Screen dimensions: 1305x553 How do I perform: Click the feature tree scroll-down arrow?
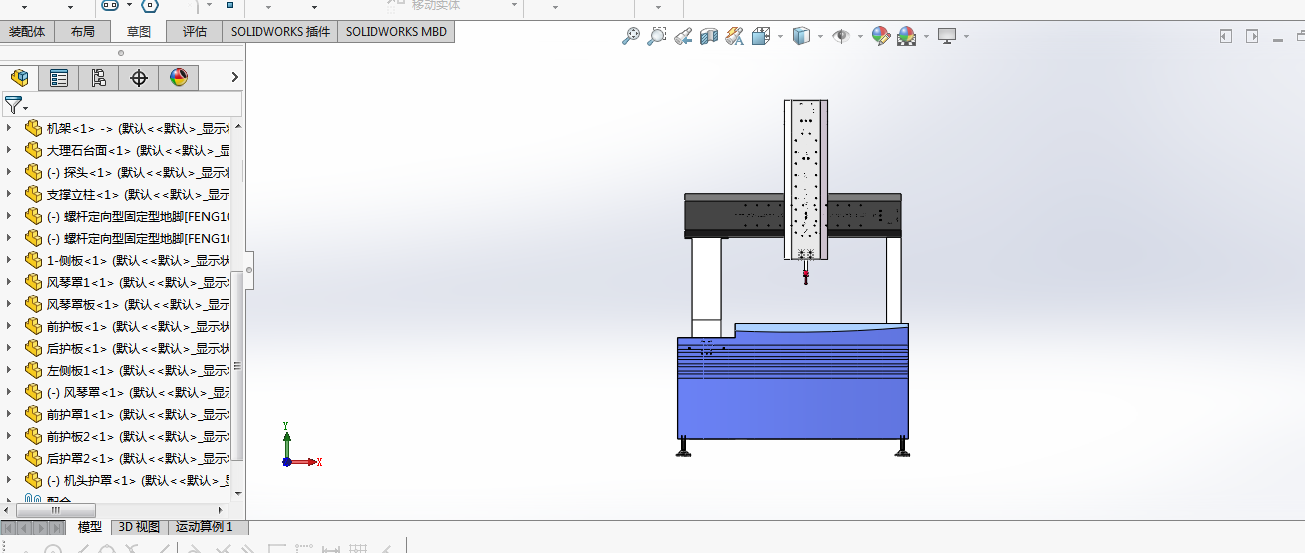point(237,496)
